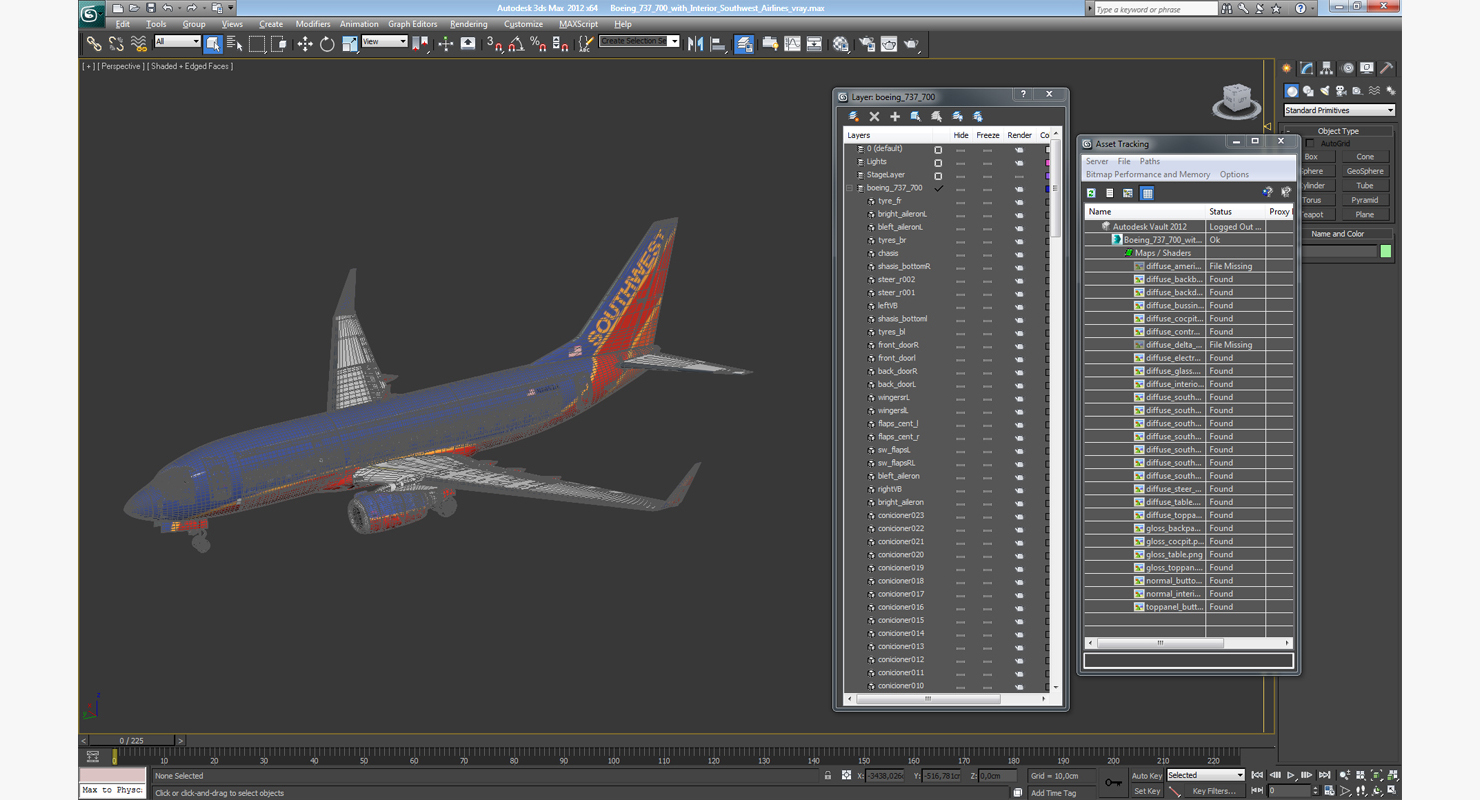
Task: Open Standard Primitives dropdown
Action: tap(1339, 110)
